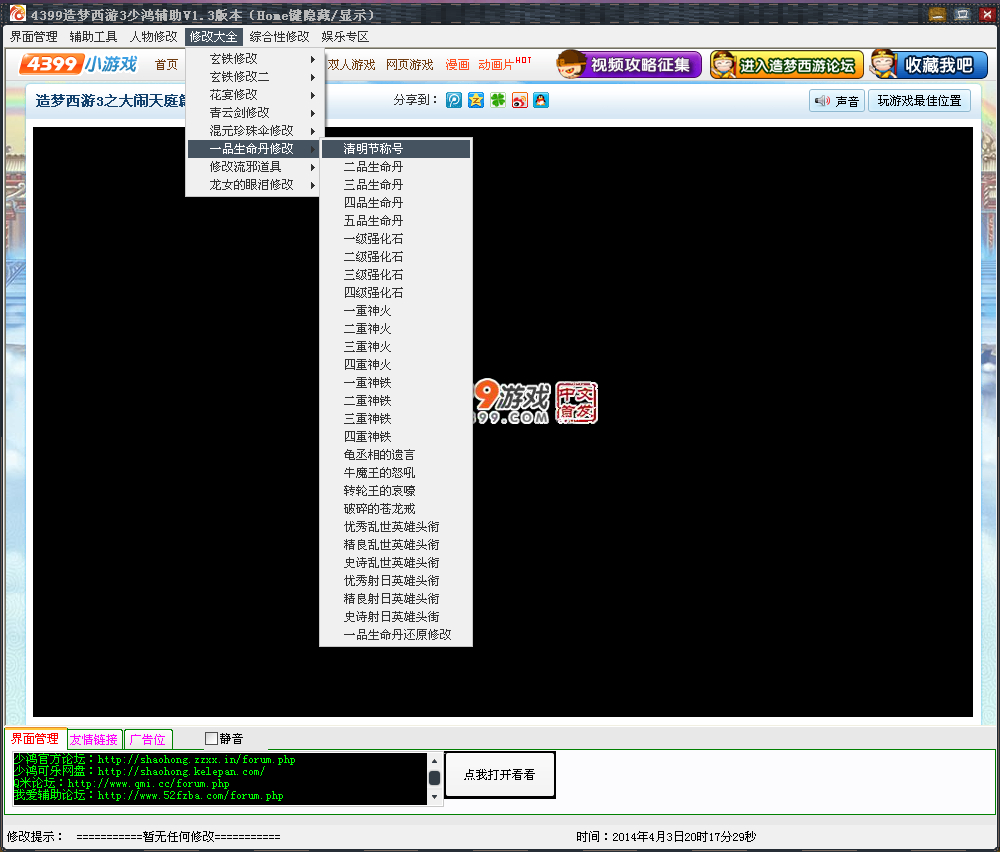1000x852 pixels.
Task: Click the links box scroll-down arrow
Action: [x=434, y=797]
